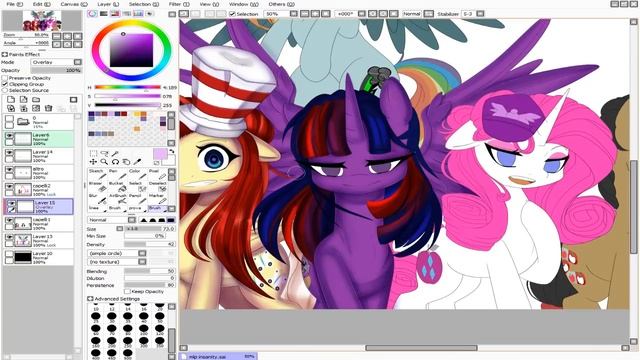640x360 pixels.
Task: Collapse the Paints Effect section
Action: pos(4,54)
